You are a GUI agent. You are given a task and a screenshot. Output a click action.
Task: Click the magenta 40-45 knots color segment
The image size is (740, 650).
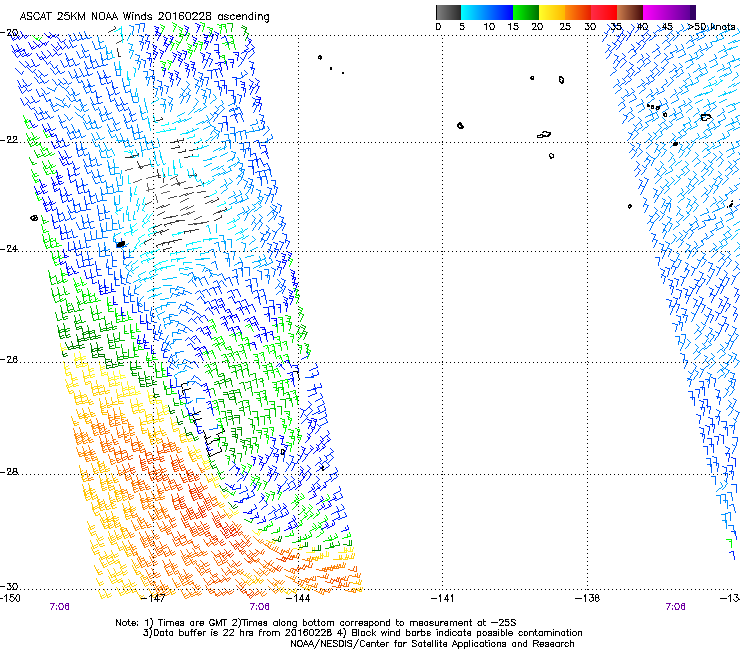[x=656, y=12]
